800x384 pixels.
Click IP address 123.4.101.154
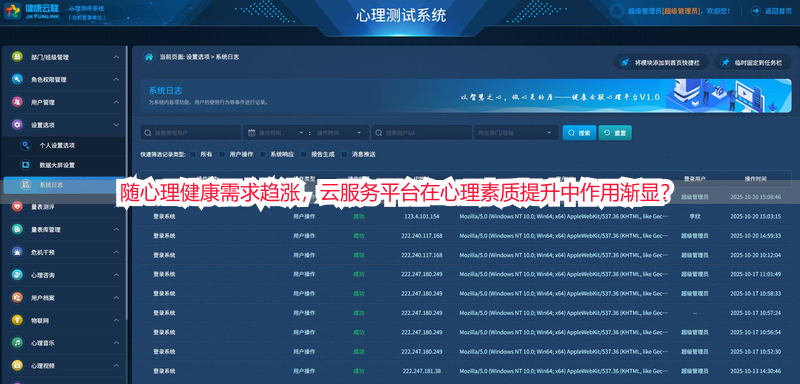coord(421,216)
